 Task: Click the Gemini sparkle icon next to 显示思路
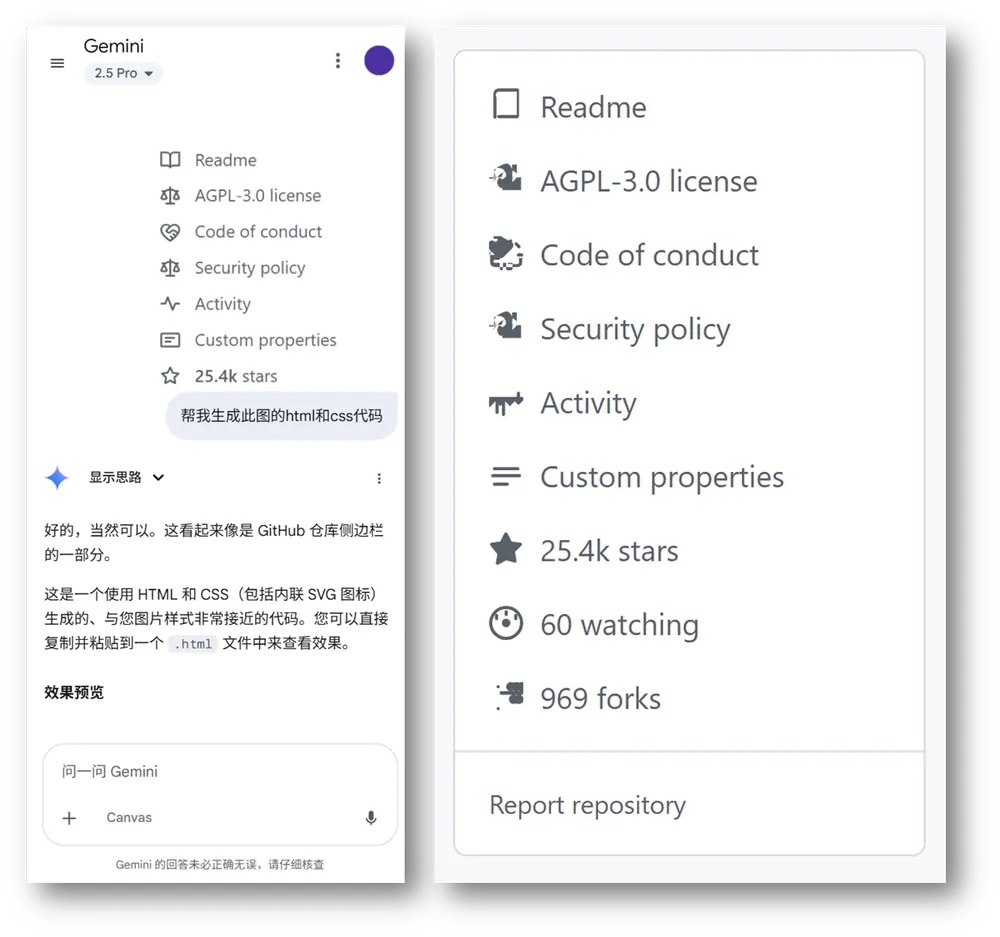tap(57, 478)
